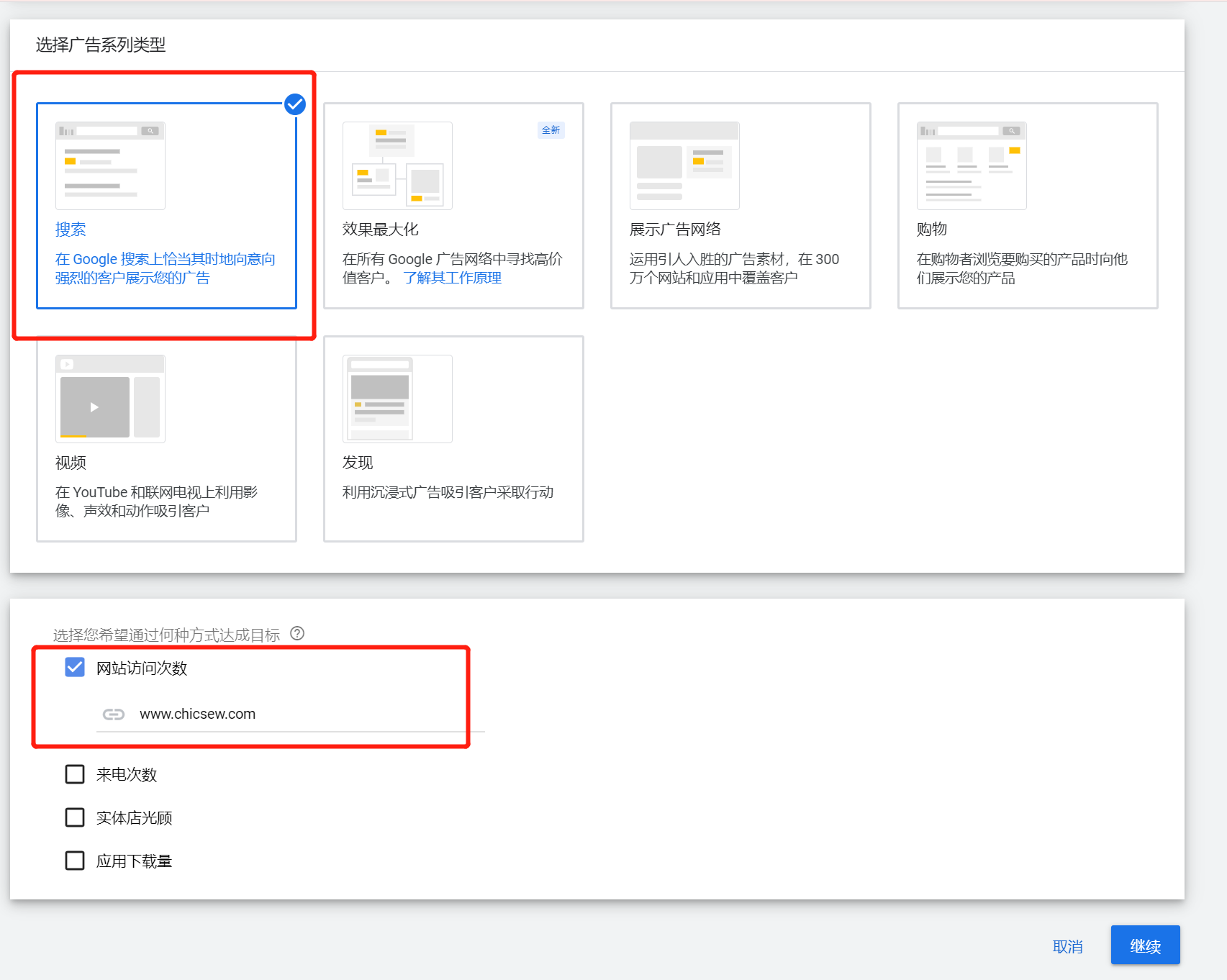
Task: Click the play icon on the 视频 thumbnail
Action: [94, 406]
